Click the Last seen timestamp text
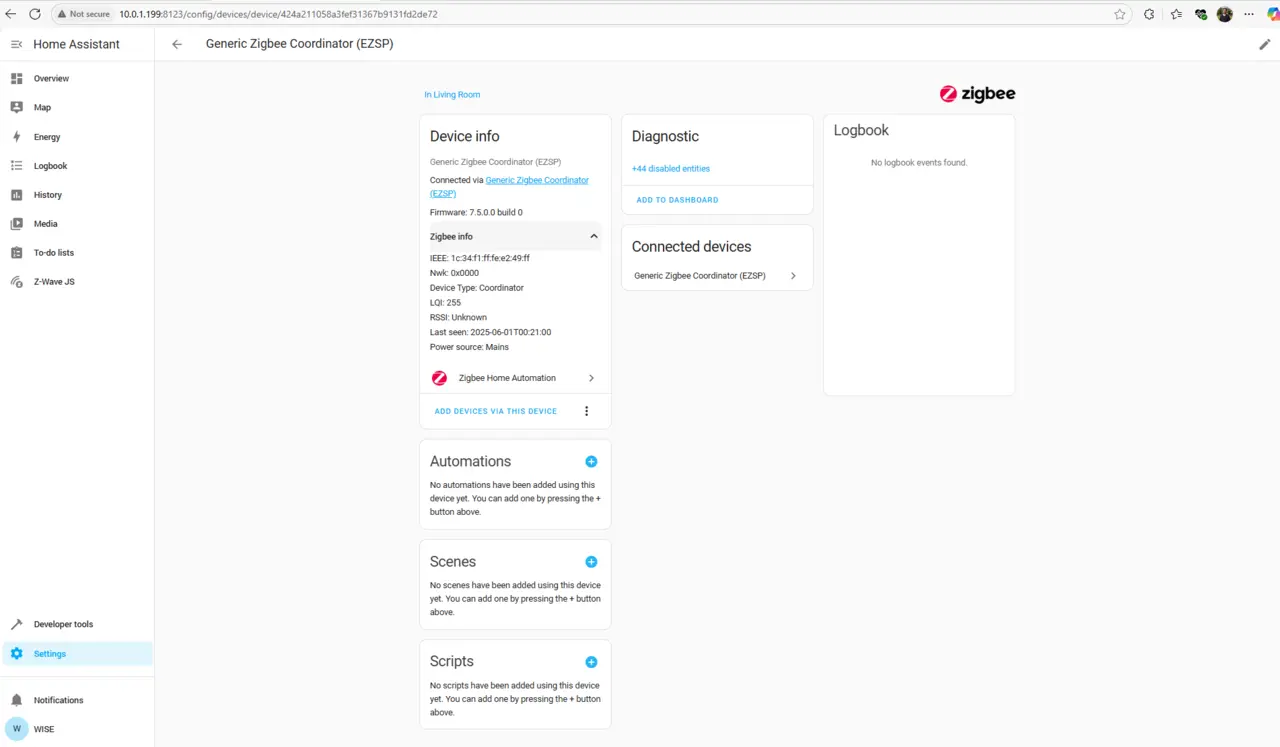The width and height of the screenshot is (1280, 747). (x=490, y=332)
